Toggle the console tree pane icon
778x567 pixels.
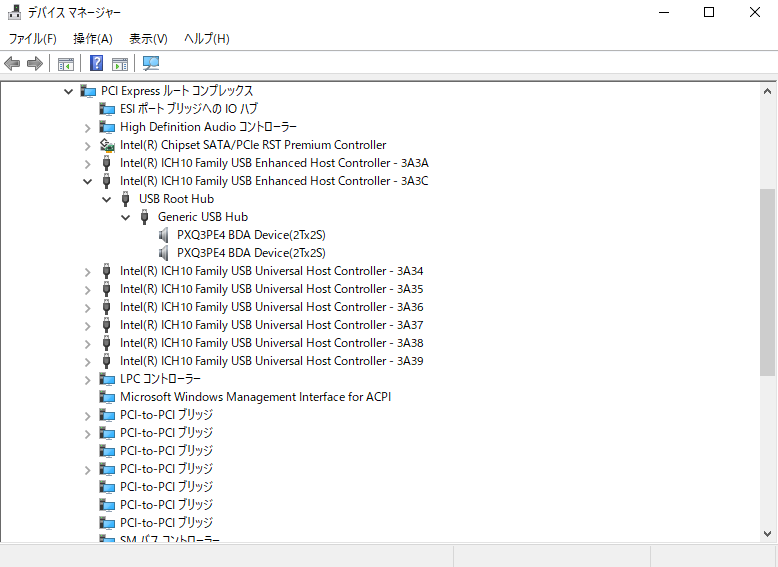pyautogui.click(x=65, y=63)
